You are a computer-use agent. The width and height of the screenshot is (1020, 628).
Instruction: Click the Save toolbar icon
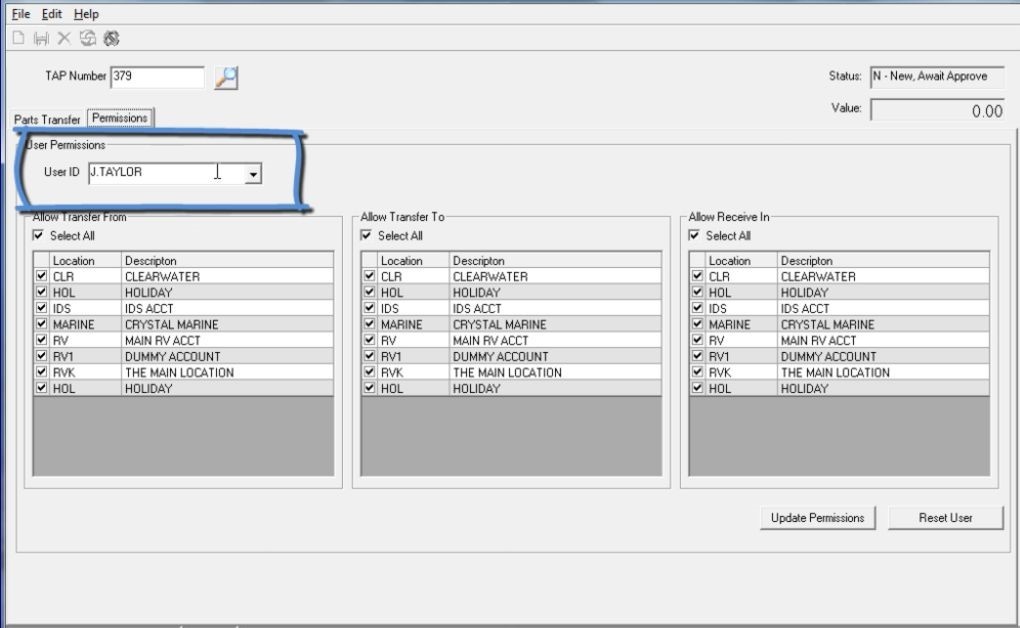(x=41, y=38)
